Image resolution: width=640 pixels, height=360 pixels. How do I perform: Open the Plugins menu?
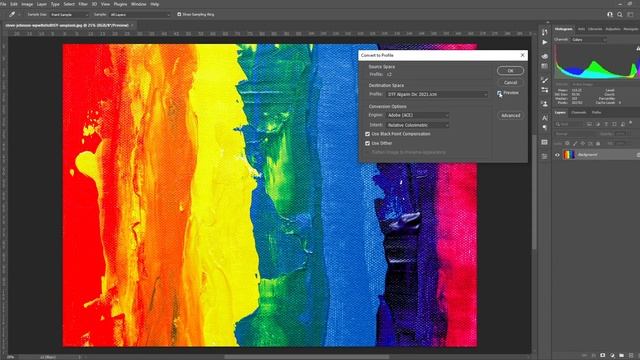(x=120, y=4)
